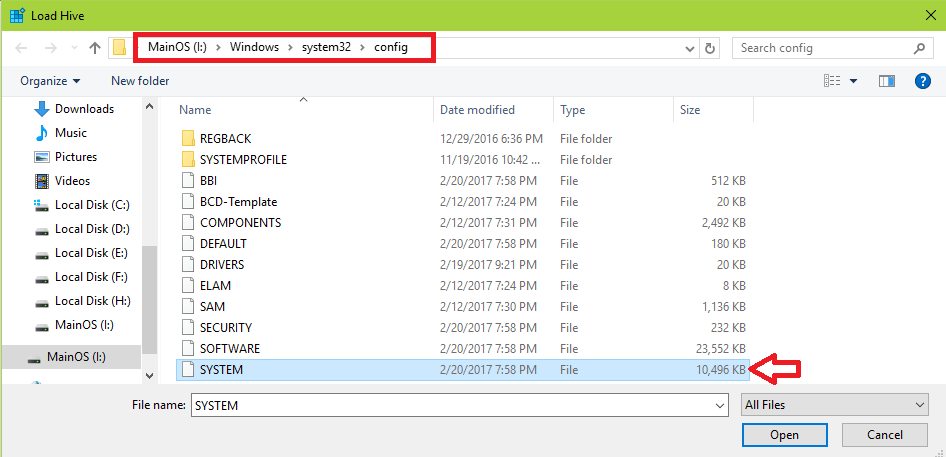The image size is (946, 457).
Task: Select the SYSTEMPROFILE folder
Action: (x=463, y=160)
